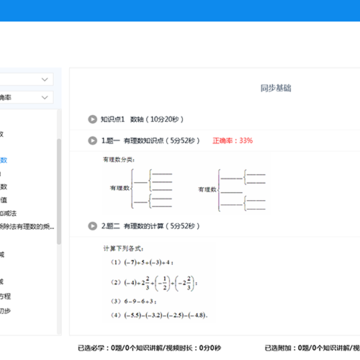Screen dimensions: 360x360
Task: Open the 计算下列各式 problem image
Action: (x=159, y=283)
